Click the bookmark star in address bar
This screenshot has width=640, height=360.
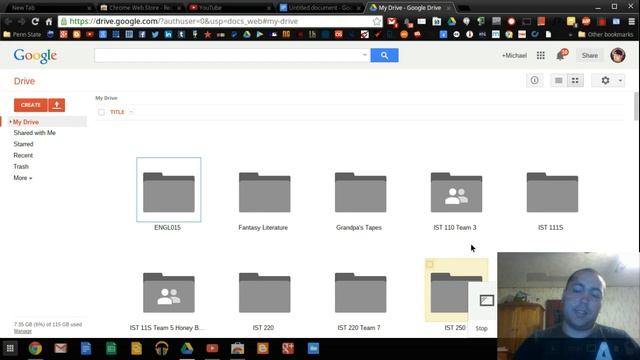[x=377, y=21]
